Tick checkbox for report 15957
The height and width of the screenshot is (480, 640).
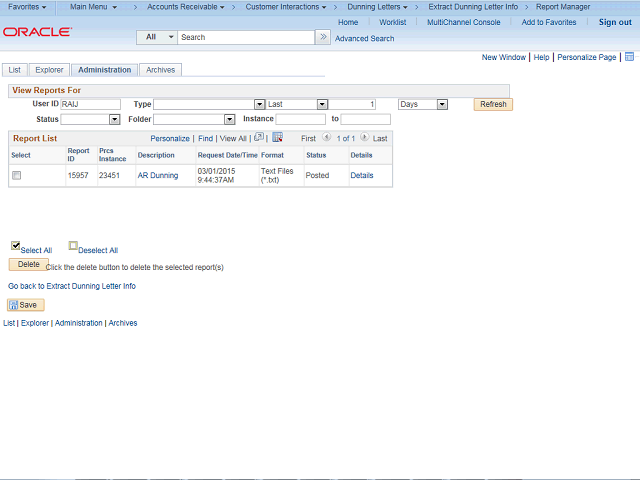click(x=16, y=175)
